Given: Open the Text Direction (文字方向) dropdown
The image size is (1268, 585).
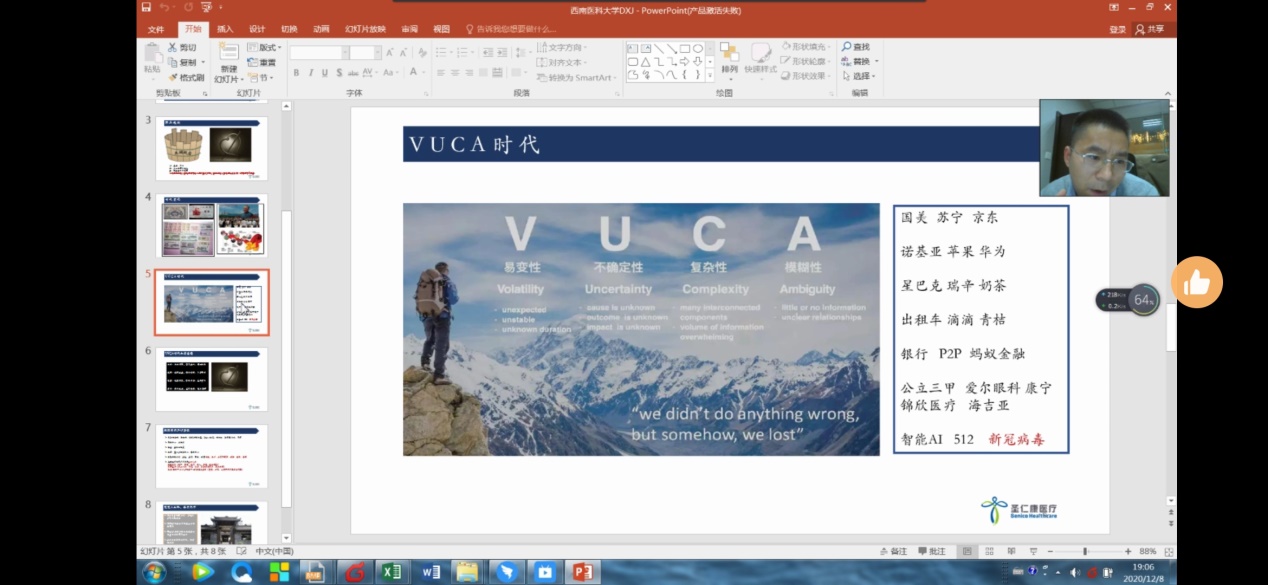Looking at the screenshot, I should coord(561,47).
